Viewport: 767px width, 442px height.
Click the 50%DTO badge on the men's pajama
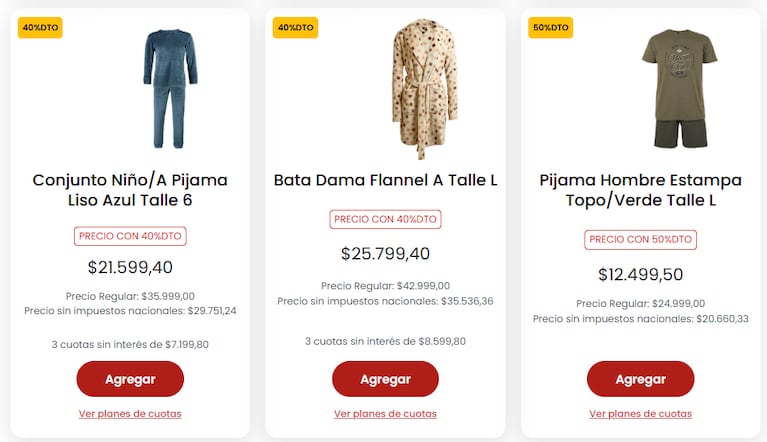click(x=550, y=28)
